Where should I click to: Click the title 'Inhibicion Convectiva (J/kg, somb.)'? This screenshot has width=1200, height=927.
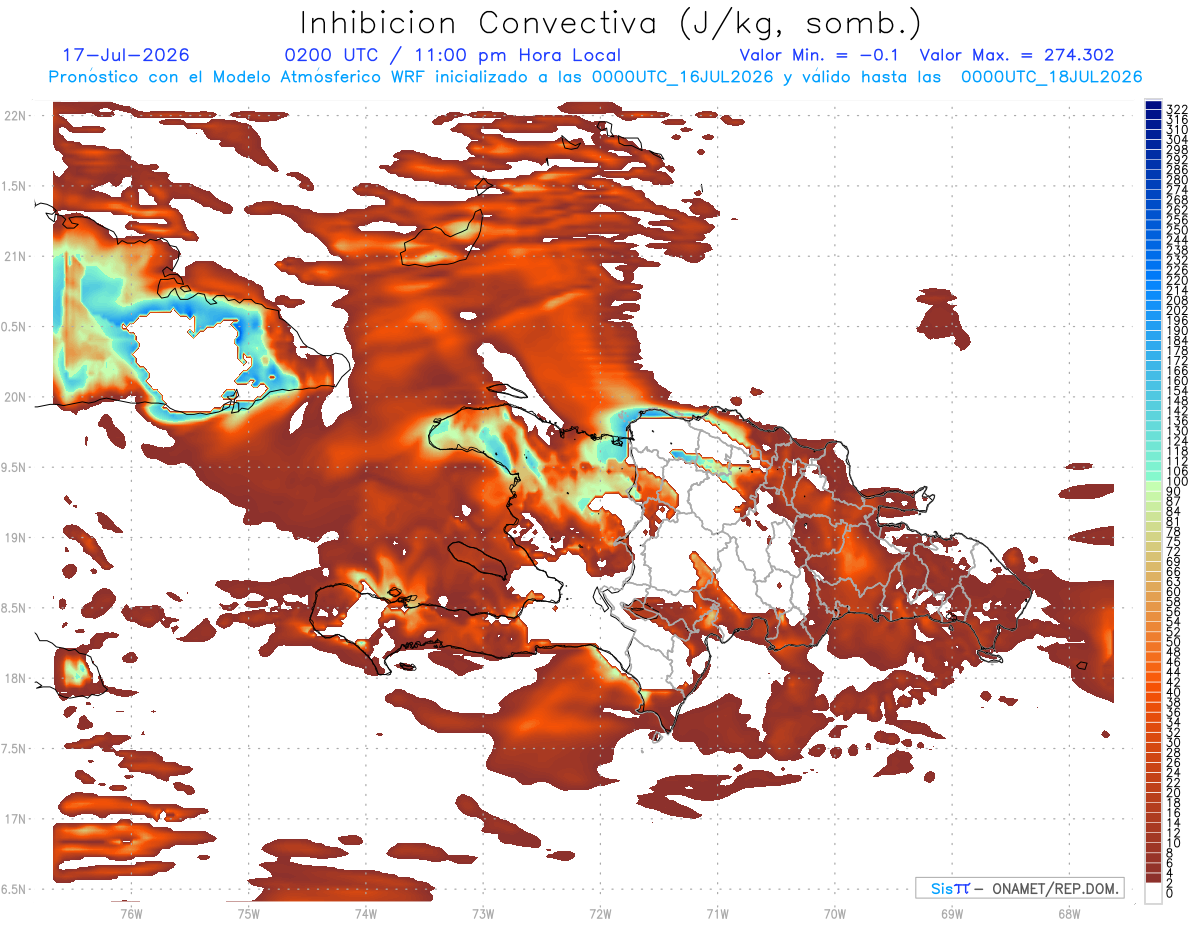pyautogui.click(x=611, y=23)
